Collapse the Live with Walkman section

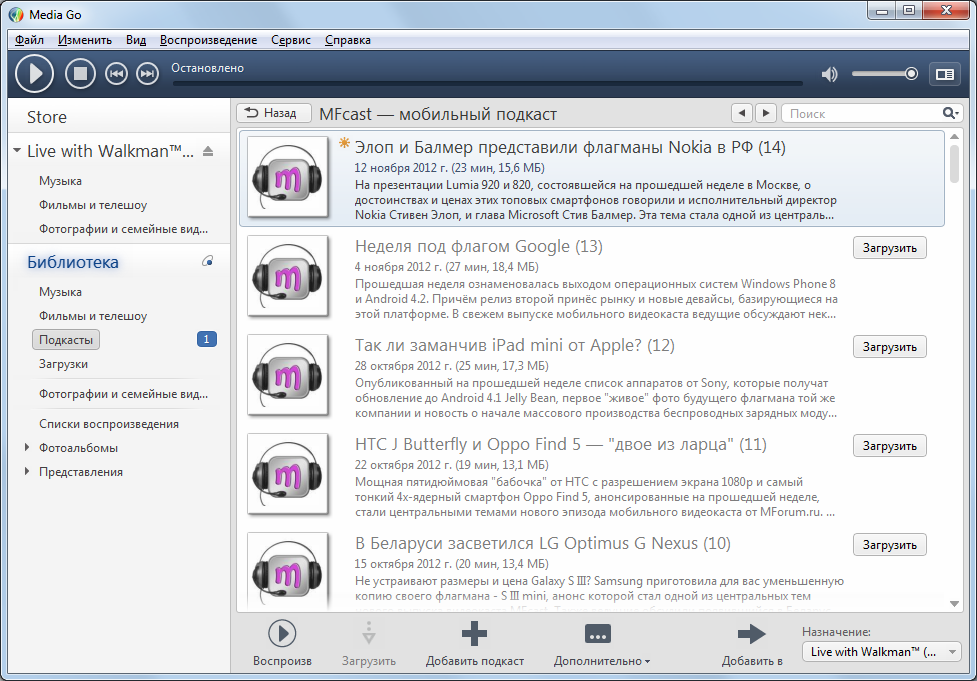[x=17, y=151]
